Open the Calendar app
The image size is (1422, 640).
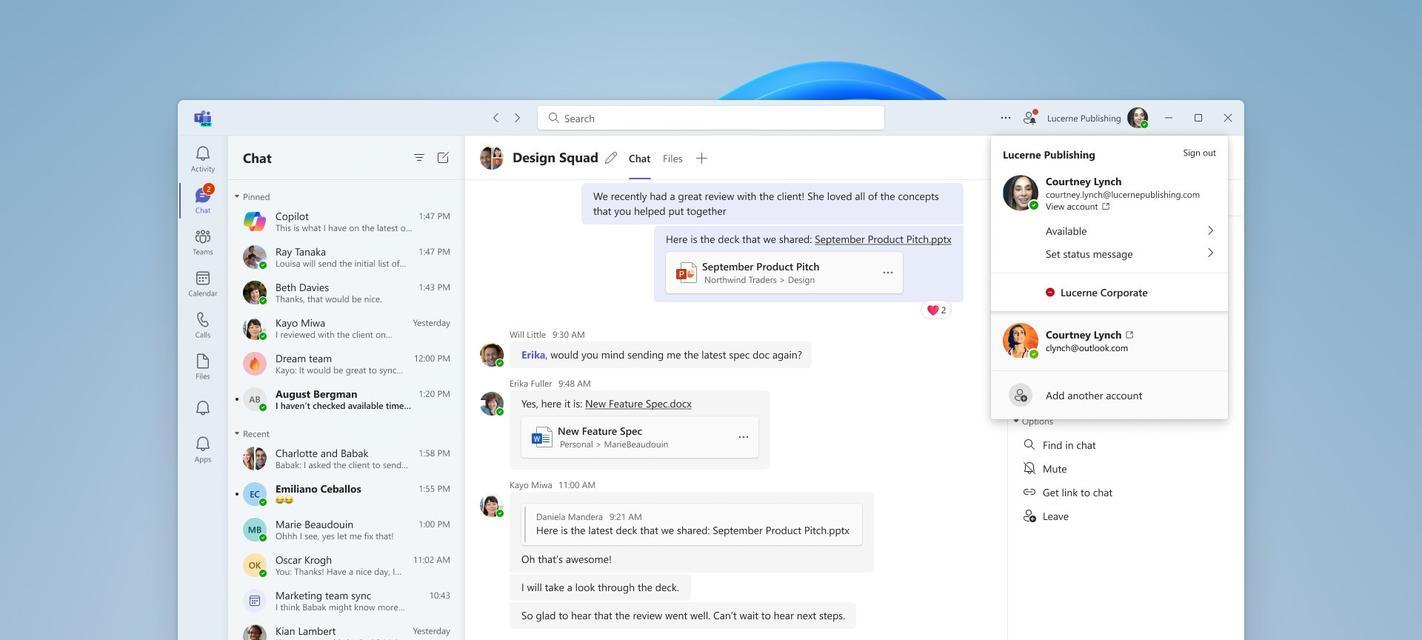tap(203, 284)
